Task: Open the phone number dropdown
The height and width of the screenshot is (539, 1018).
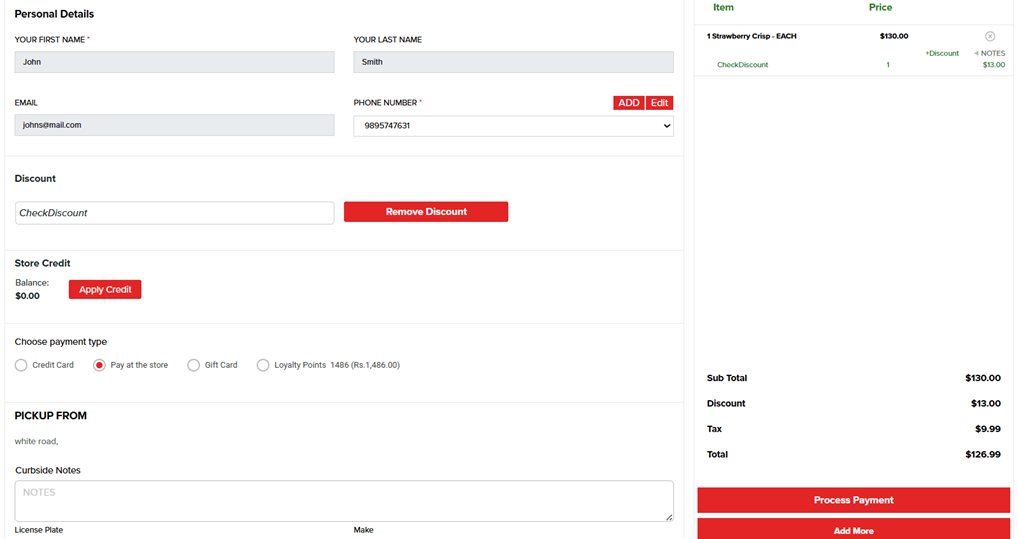Action: (x=513, y=126)
